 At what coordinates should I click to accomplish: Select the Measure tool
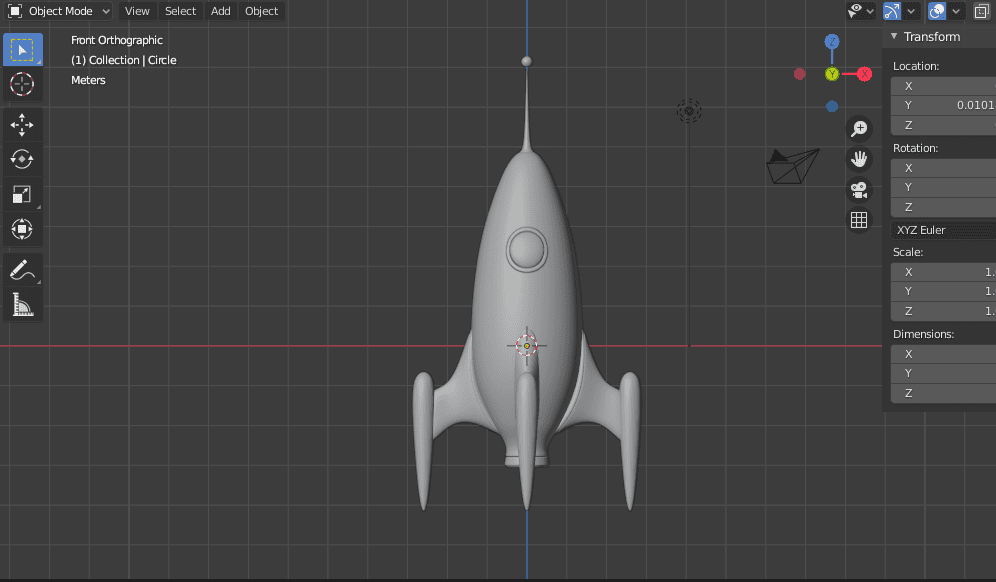pos(22,305)
